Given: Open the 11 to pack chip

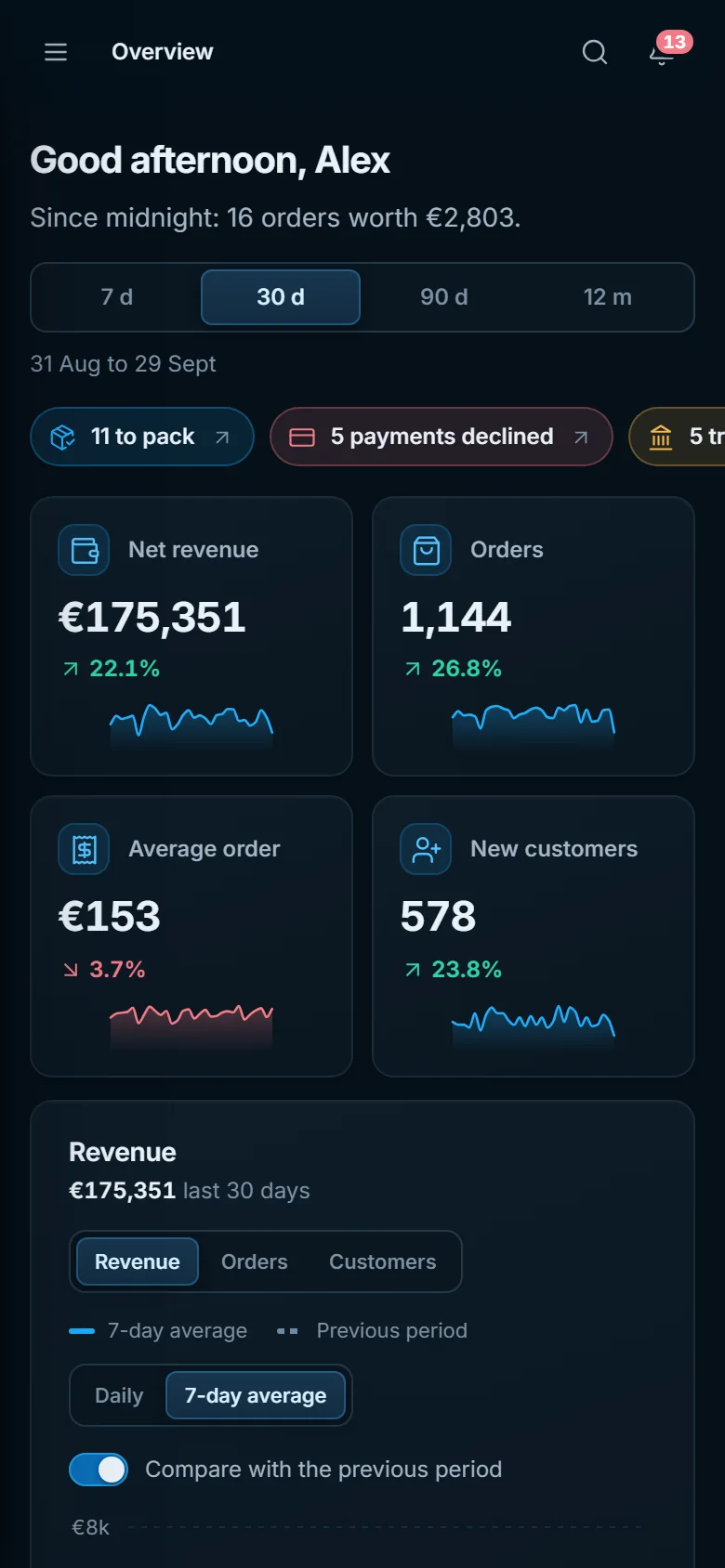Looking at the screenshot, I should coord(142,437).
